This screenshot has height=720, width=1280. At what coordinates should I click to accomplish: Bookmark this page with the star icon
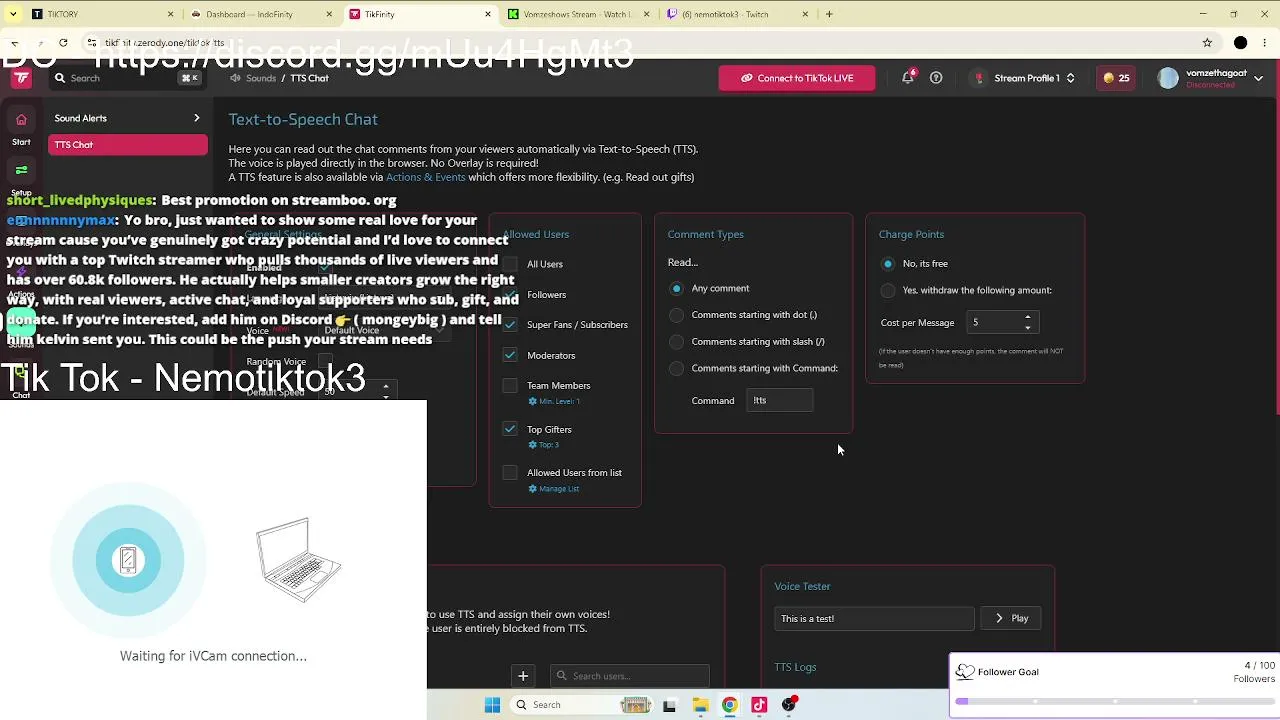[x=1207, y=43]
